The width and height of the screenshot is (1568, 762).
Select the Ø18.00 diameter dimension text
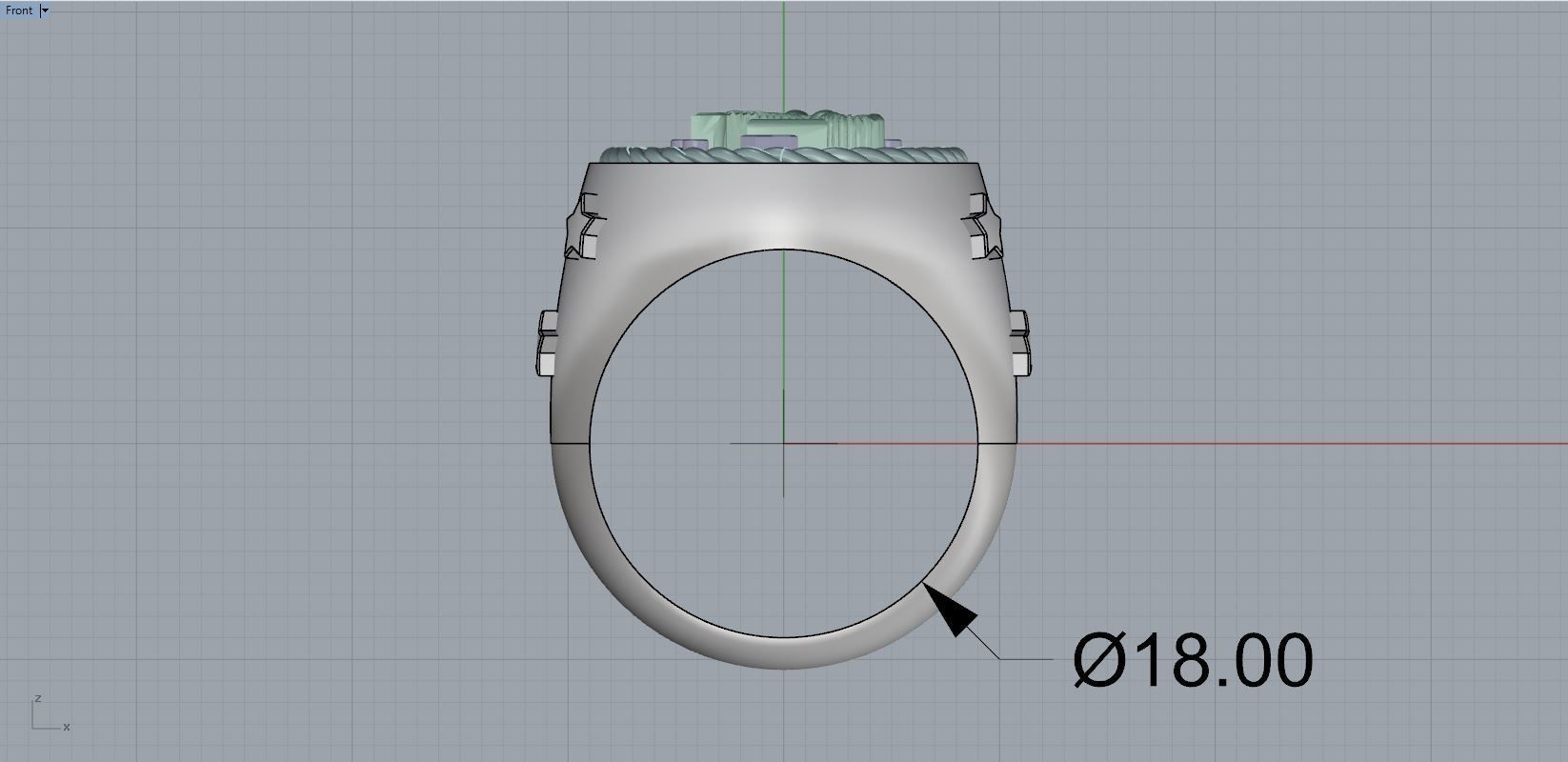point(1193,660)
